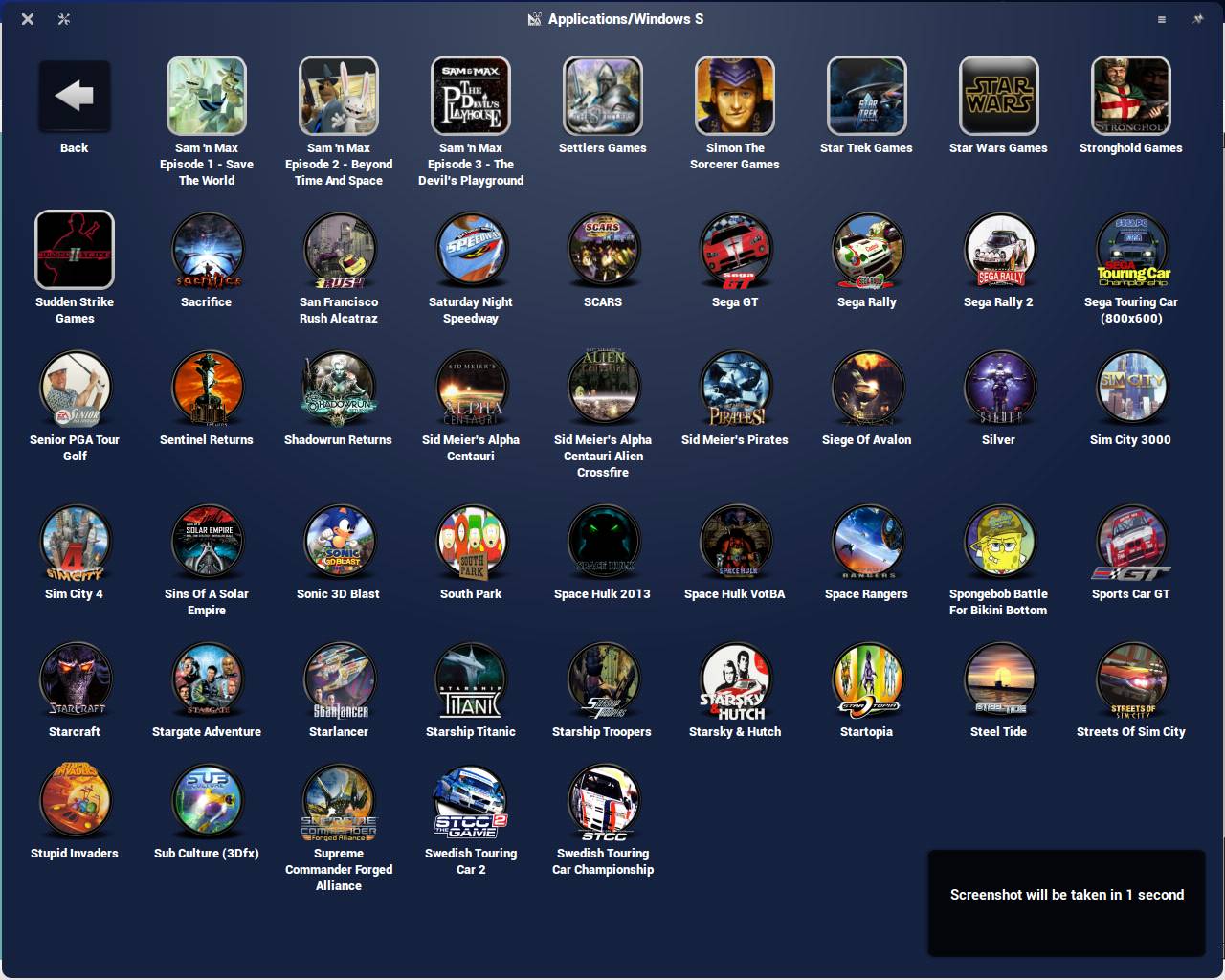The image size is (1225, 980).
Task: Launch the Space Hulk 2013 icon
Action: pyautogui.click(x=603, y=542)
